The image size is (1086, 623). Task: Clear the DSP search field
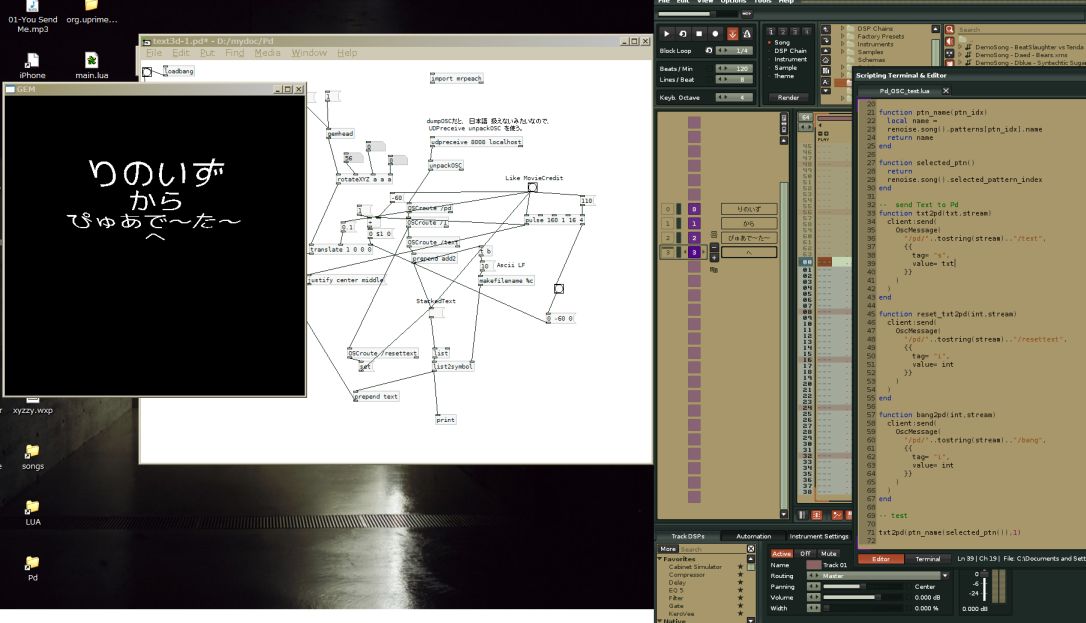click(751, 549)
